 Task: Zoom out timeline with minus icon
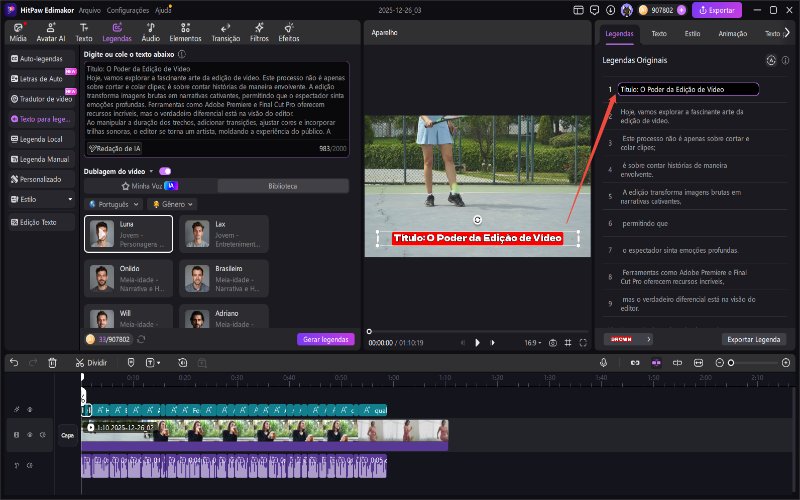pyautogui.click(x=719, y=363)
